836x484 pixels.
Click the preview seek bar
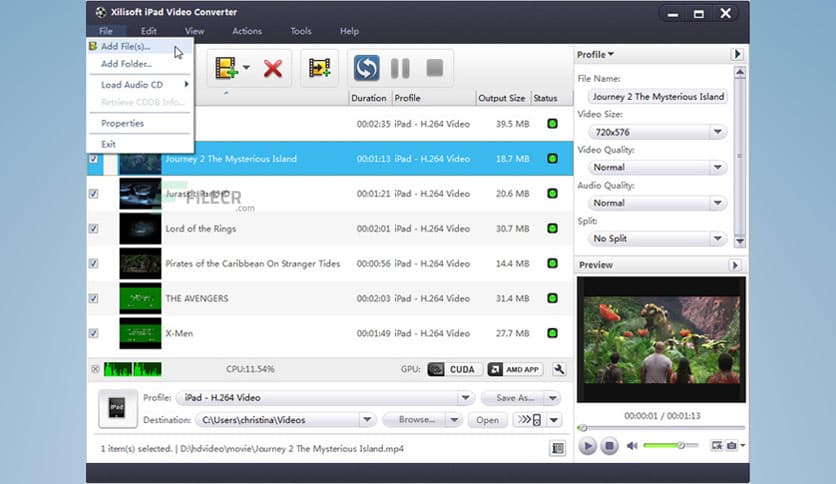point(661,427)
